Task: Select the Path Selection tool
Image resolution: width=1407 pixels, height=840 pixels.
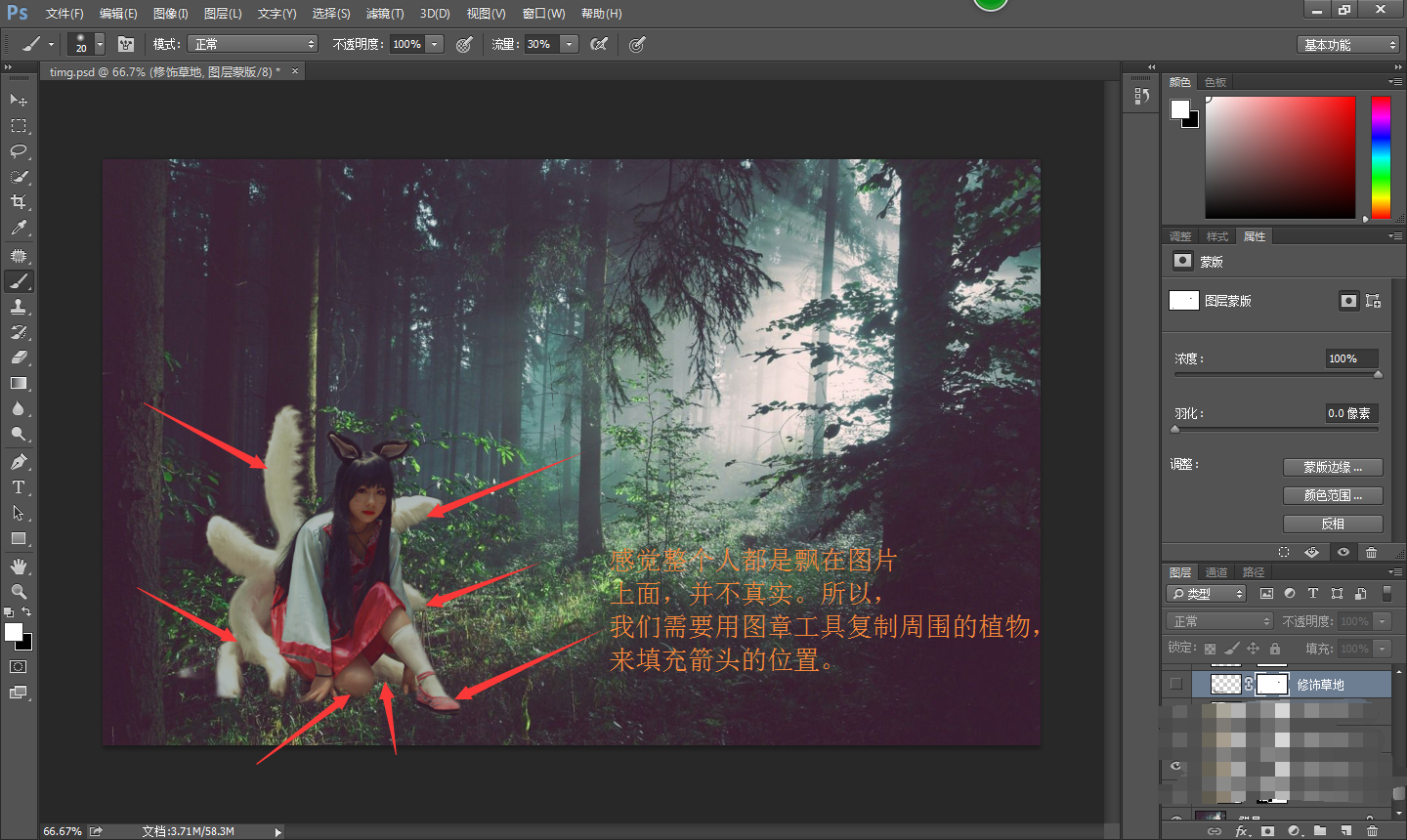Action: (19, 513)
